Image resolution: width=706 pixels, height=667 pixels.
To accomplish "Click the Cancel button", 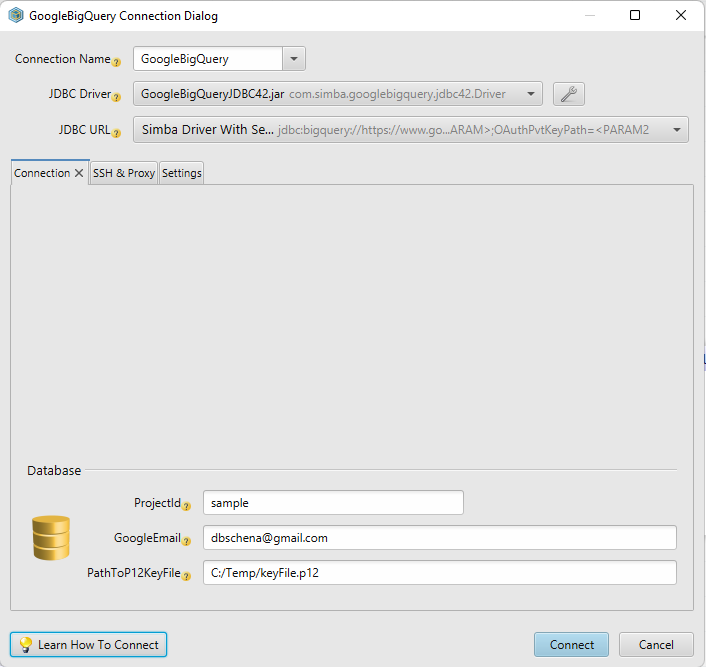I will pyautogui.click(x=656, y=645).
